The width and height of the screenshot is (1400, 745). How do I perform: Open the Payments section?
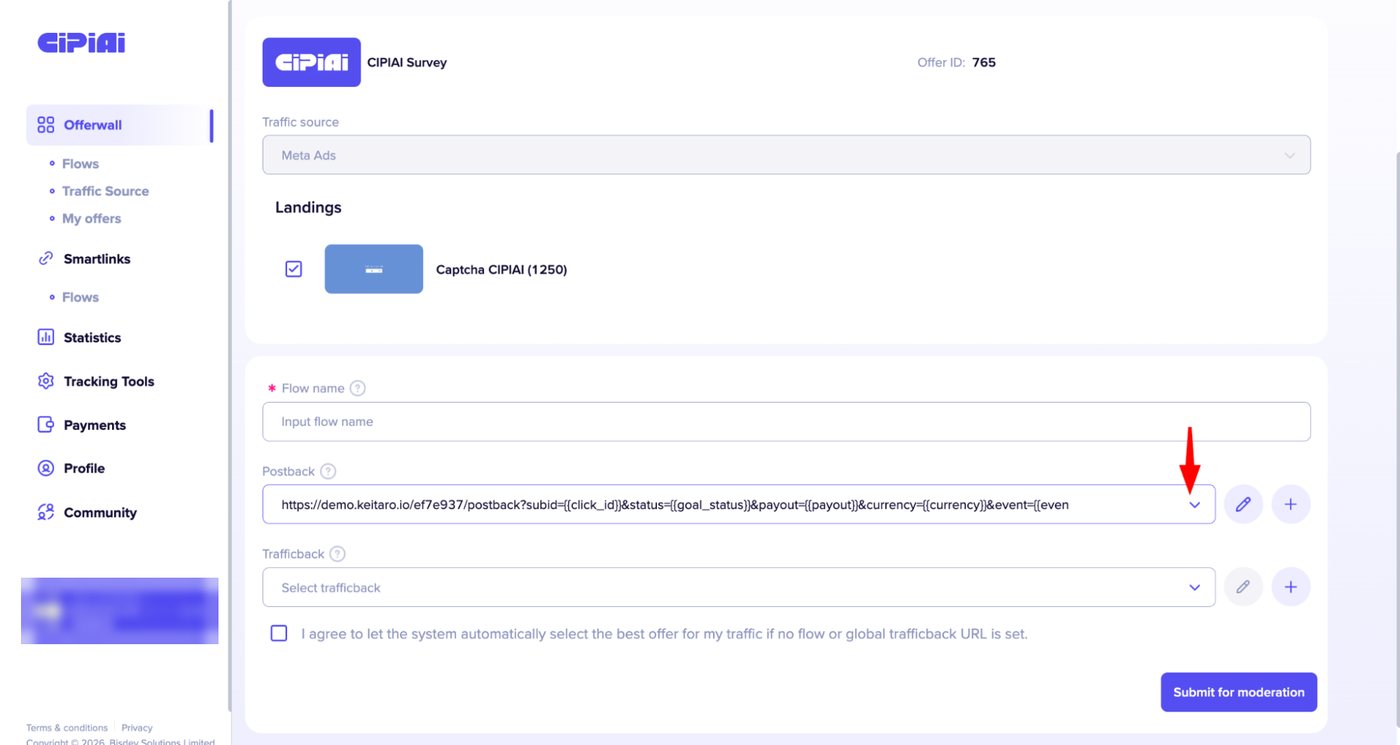[95, 425]
